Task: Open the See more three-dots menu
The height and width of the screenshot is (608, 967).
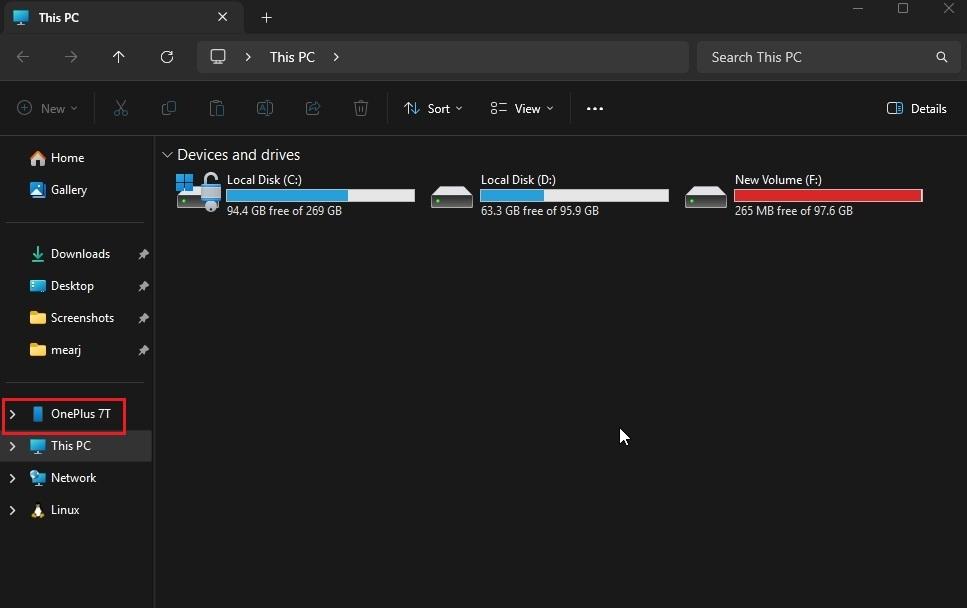Action: [595, 109]
